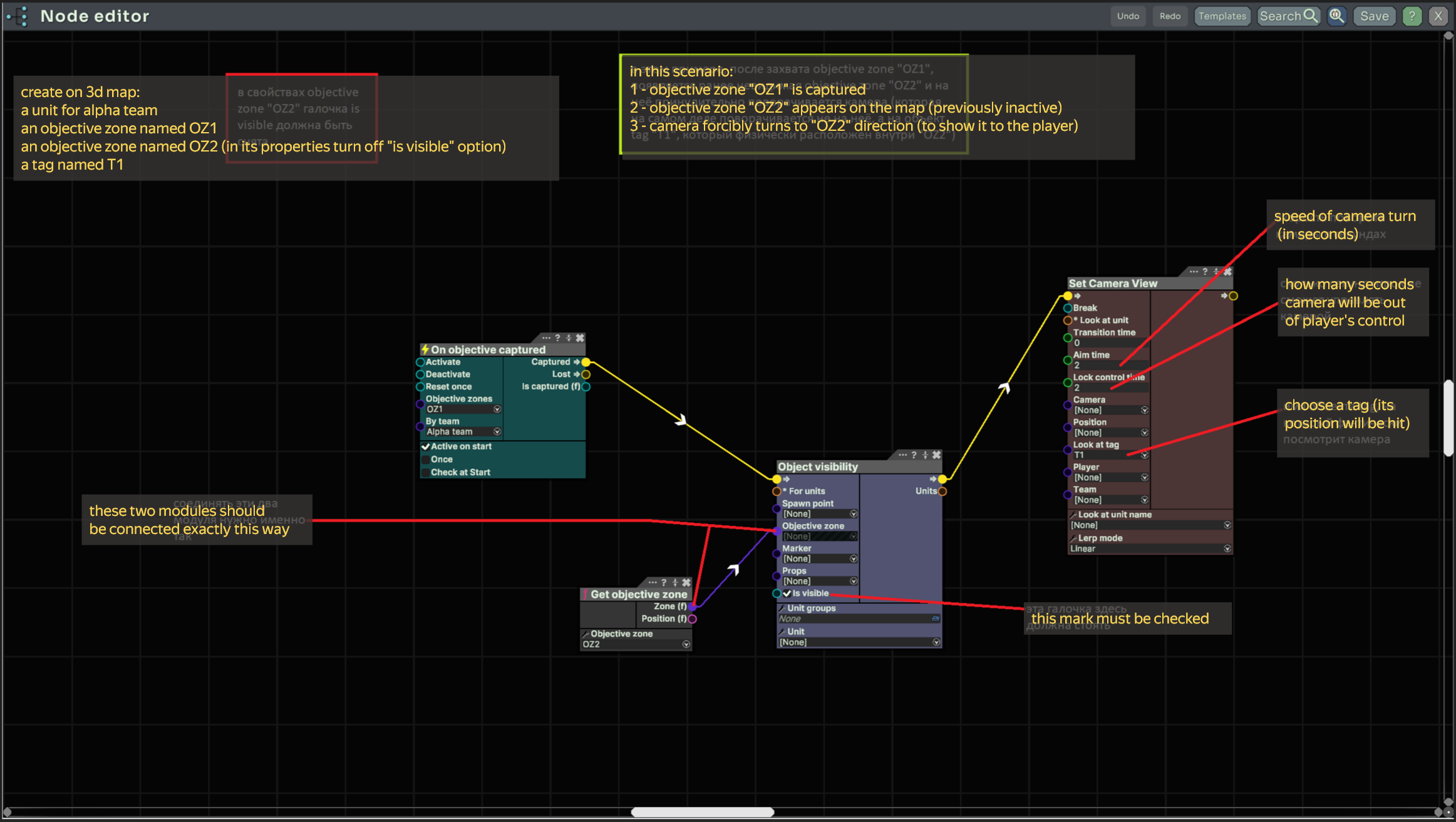Image resolution: width=1456 pixels, height=822 pixels.
Task: Click the Undo button
Action: tap(1128, 16)
